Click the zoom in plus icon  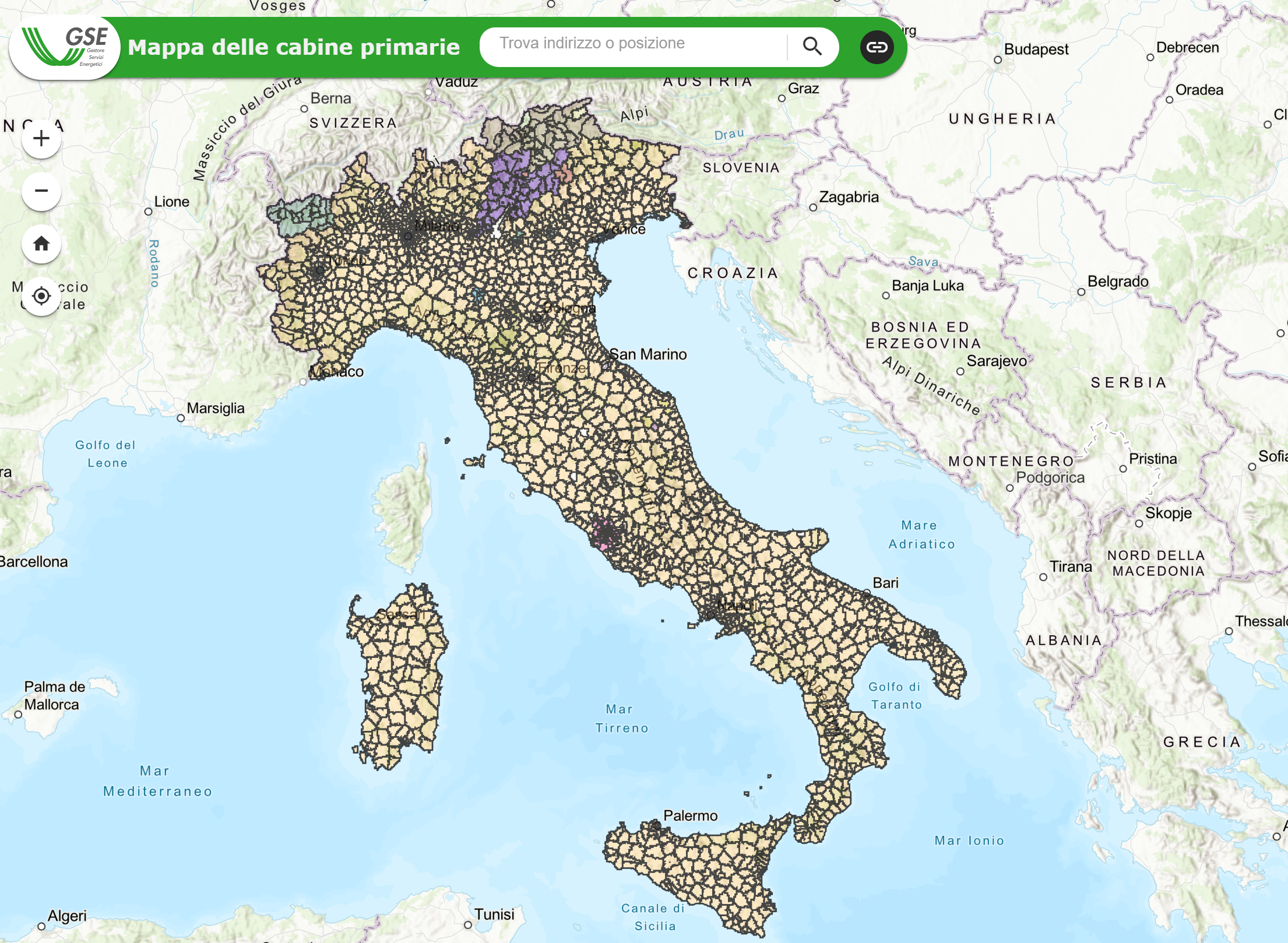41,139
